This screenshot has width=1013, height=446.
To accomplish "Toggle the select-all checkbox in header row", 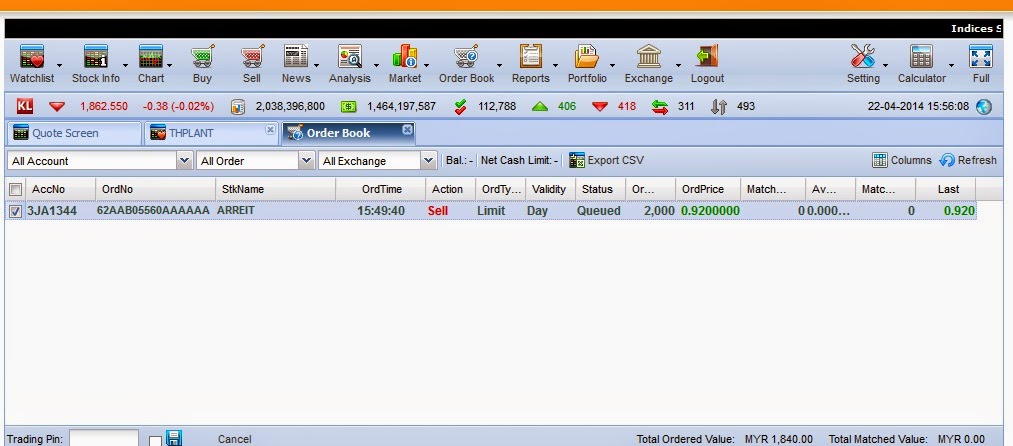I will pos(16,189).
